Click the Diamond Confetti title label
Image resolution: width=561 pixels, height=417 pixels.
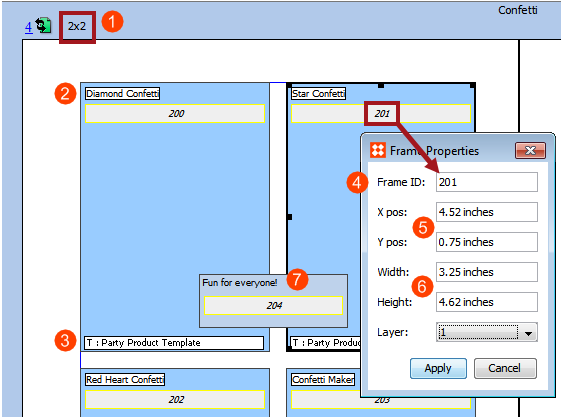coord(122,93)
